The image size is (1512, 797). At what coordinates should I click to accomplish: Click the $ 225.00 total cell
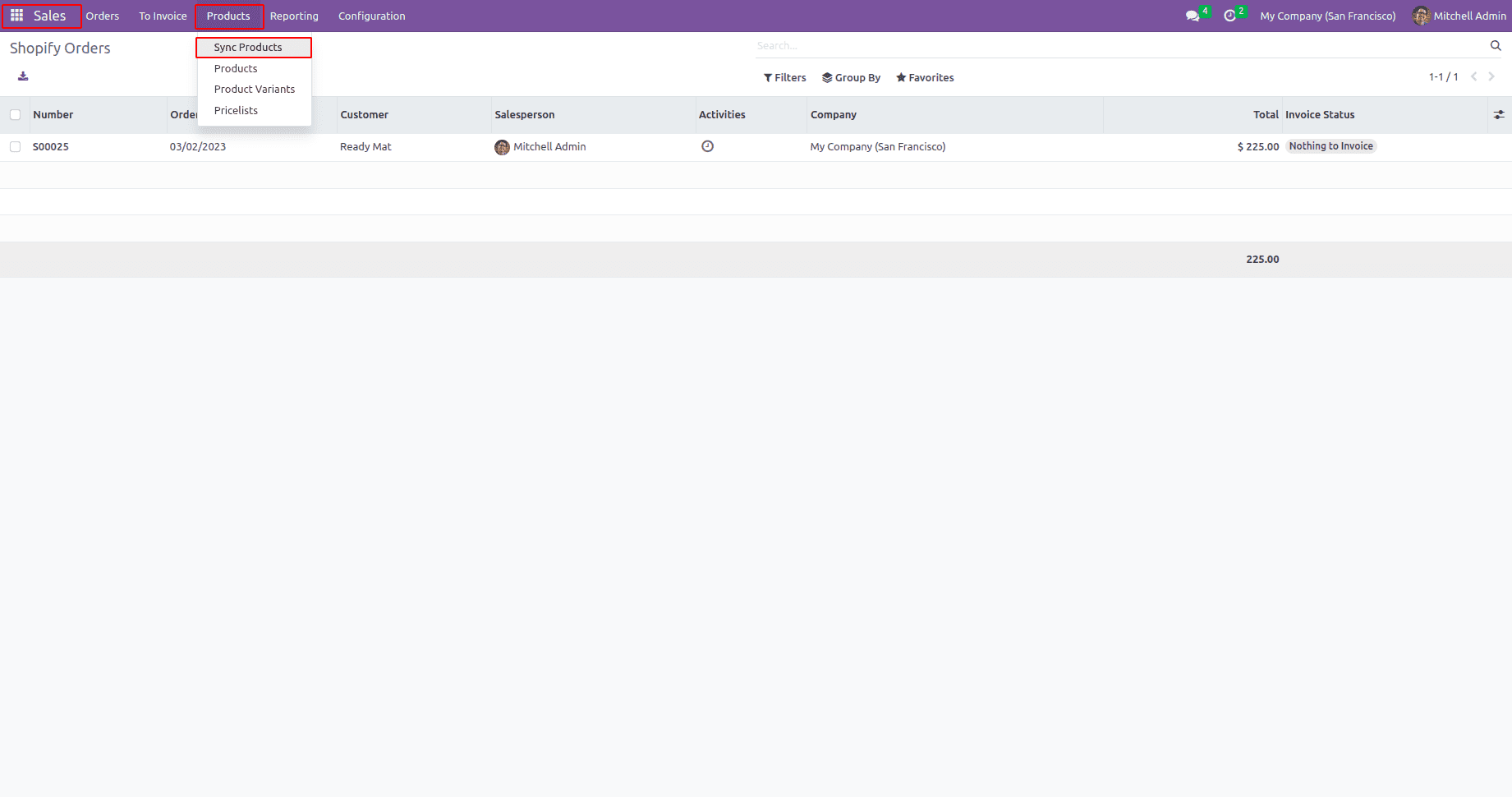(x=1258, y=147)
